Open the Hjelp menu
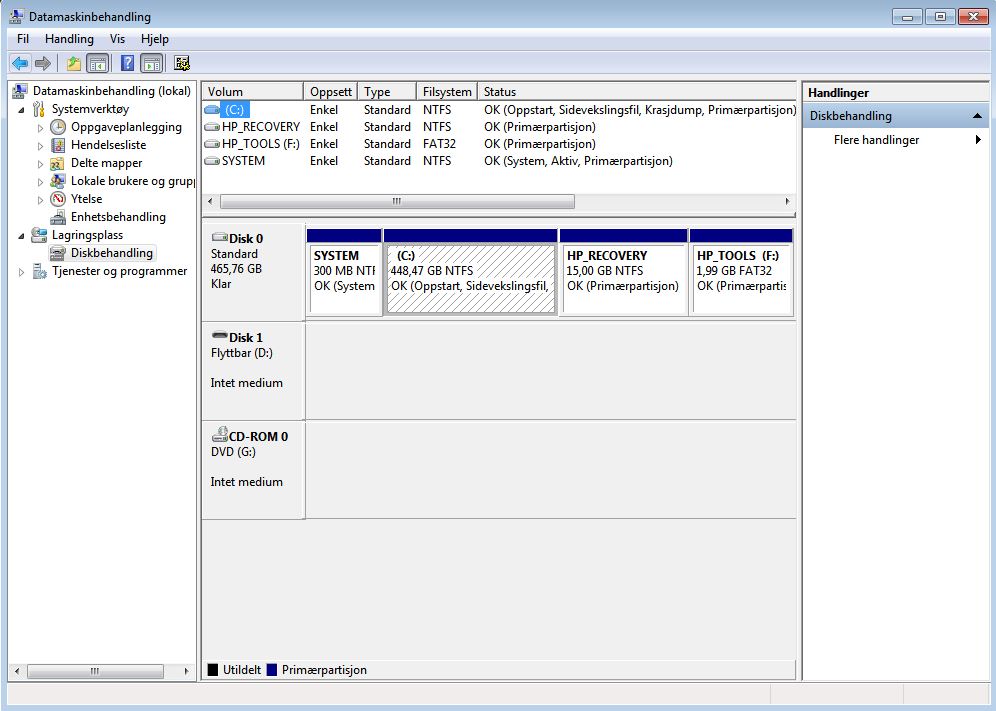 coord(155,39)
